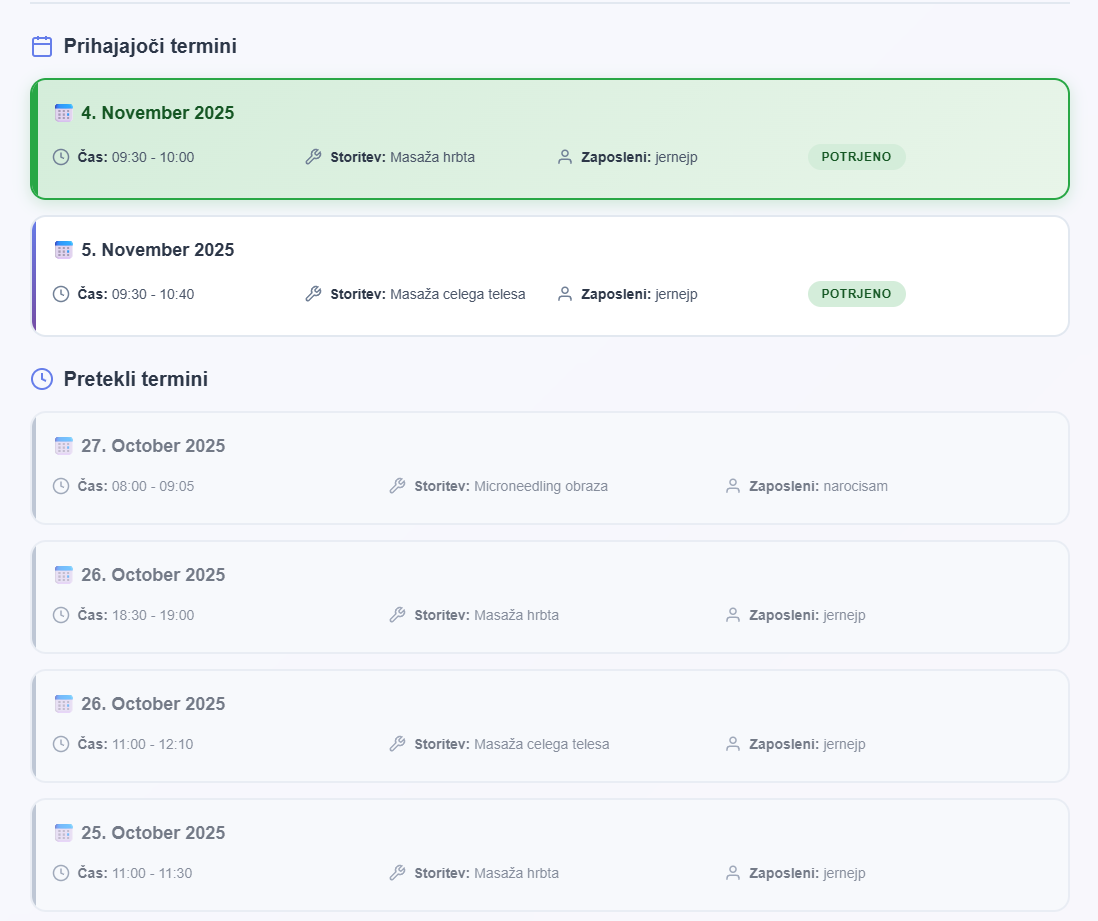Click the Prihajajoči termini section heading
The width and height of the screenshot is (1098, 921).
pos(150,46)
